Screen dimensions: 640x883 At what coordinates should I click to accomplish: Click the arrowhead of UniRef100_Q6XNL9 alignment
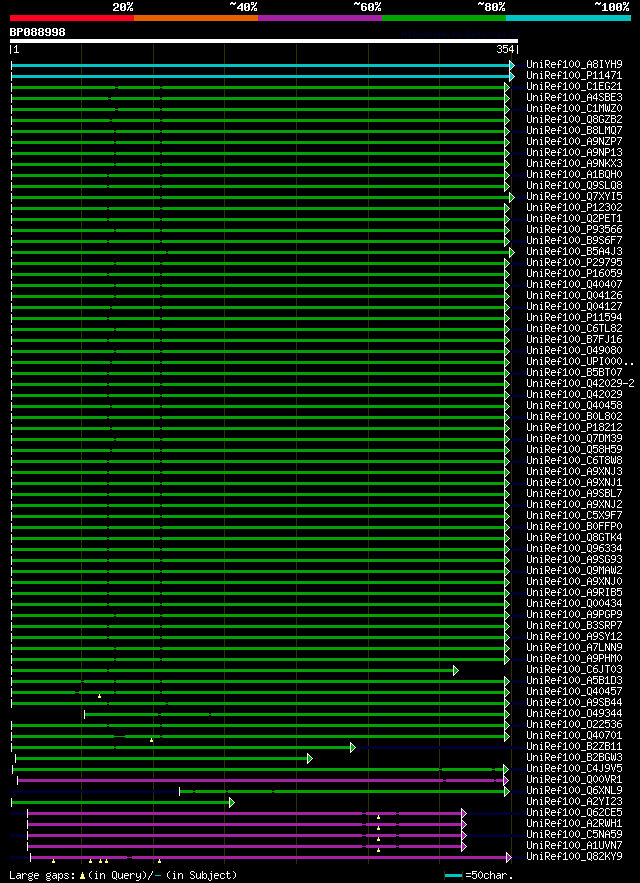point(507,791)
